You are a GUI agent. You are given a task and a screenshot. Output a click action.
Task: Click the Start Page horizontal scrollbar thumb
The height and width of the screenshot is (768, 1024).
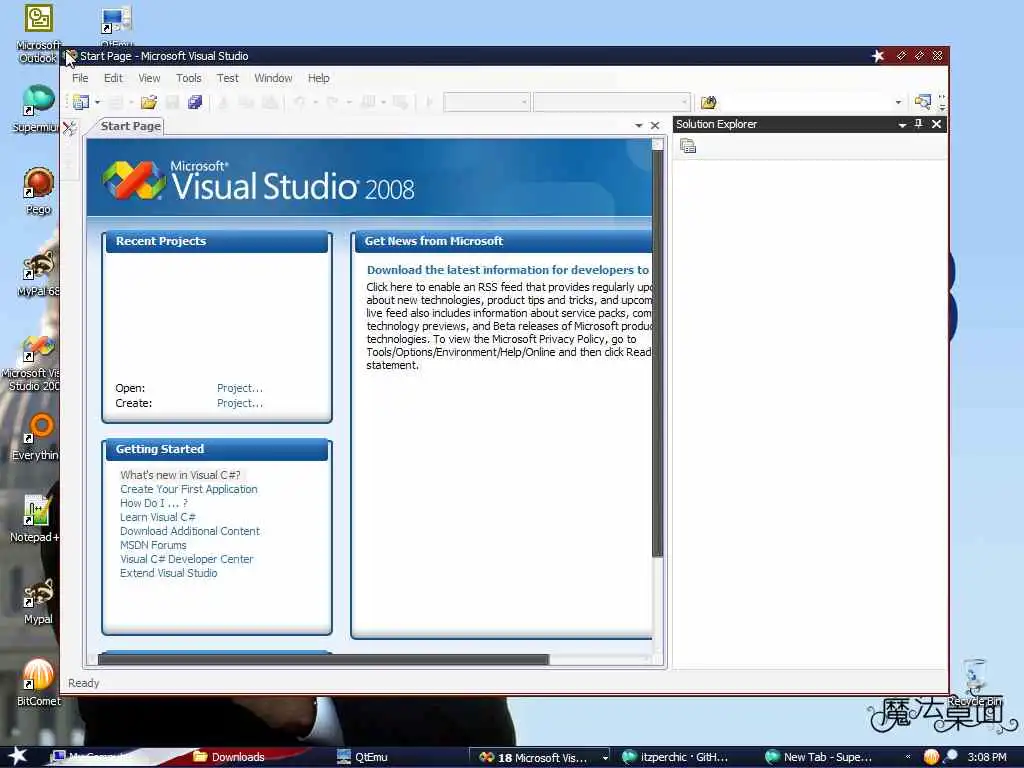[x=323, y=660]
